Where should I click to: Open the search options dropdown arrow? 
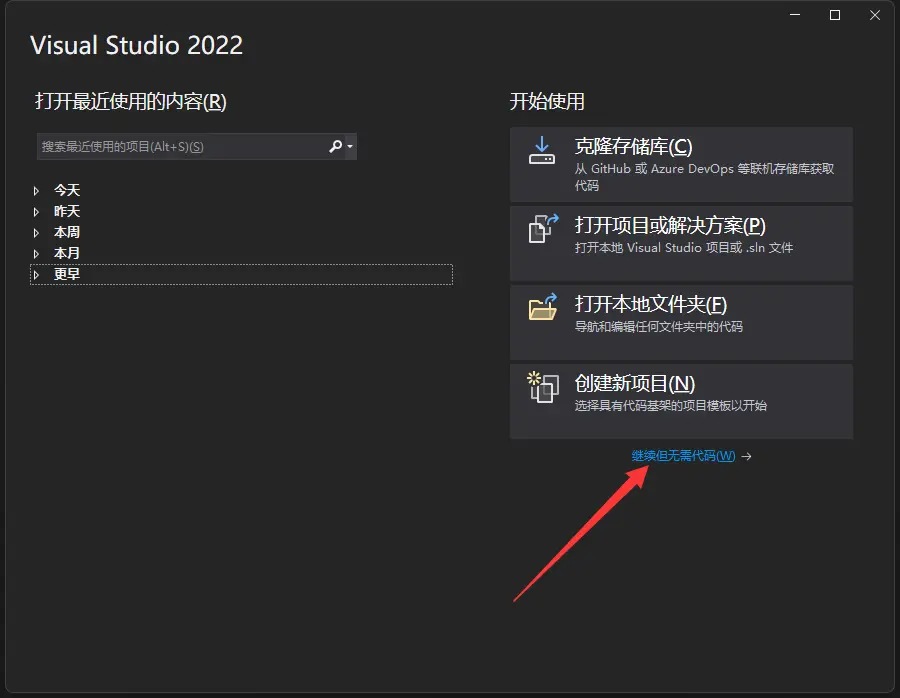click(x=350, y=147)
